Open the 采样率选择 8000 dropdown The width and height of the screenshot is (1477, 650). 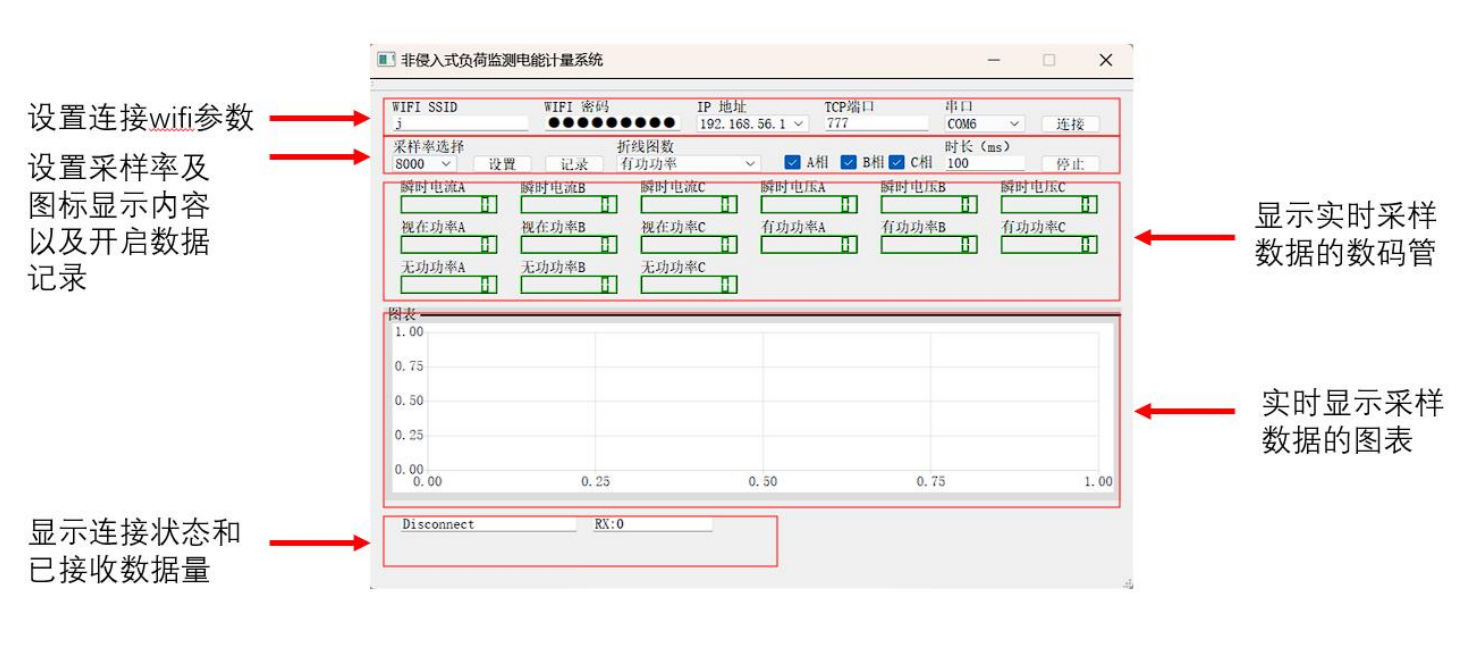pos(424,164)
